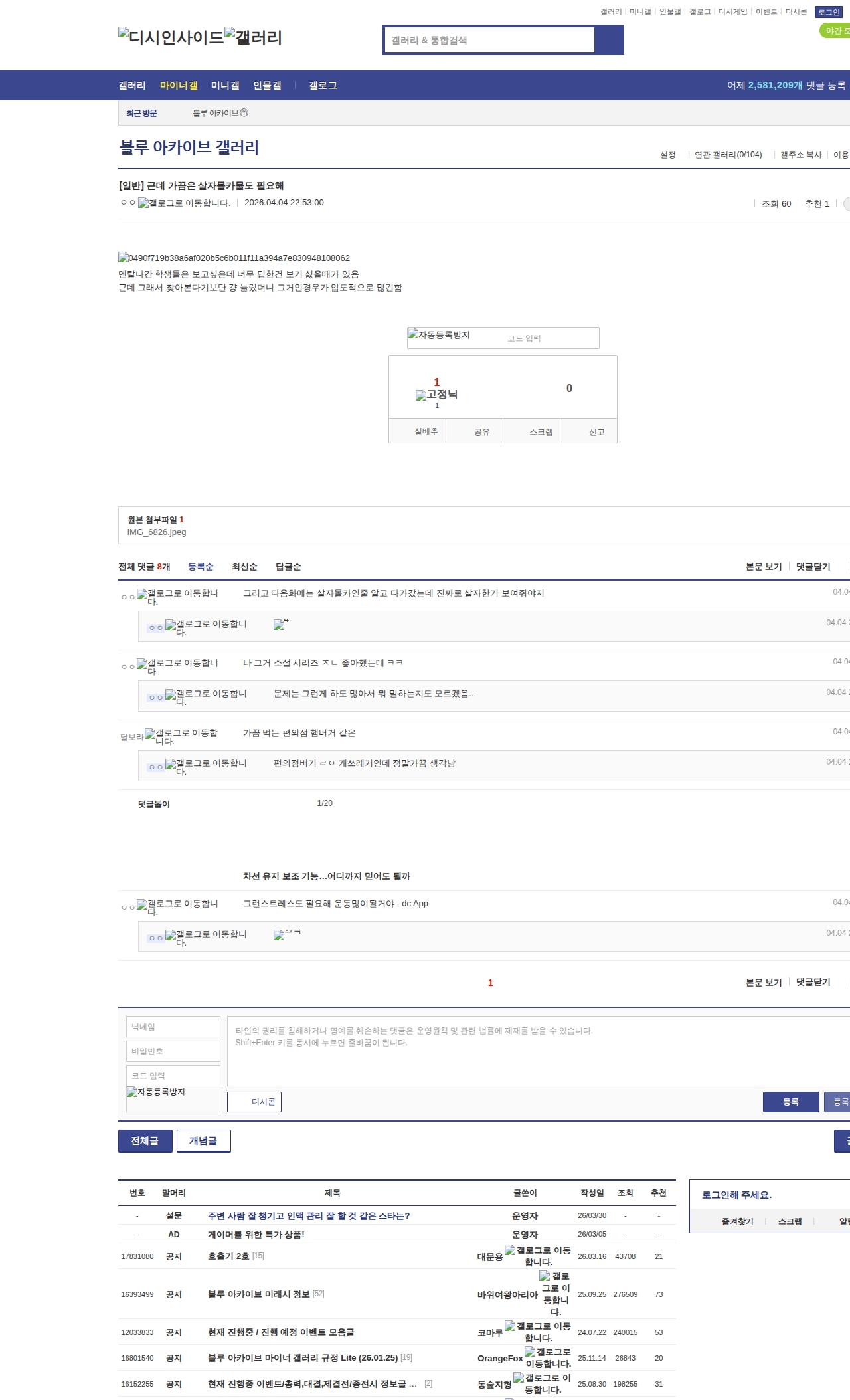Switch to the 마이너갤 menu
The height and width of the screenshot is (1400, 850).
point(179,86)
